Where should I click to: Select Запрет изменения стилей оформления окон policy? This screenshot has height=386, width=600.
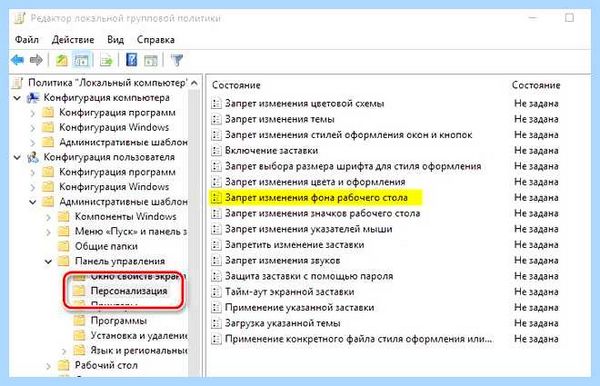tap(348, 135)
